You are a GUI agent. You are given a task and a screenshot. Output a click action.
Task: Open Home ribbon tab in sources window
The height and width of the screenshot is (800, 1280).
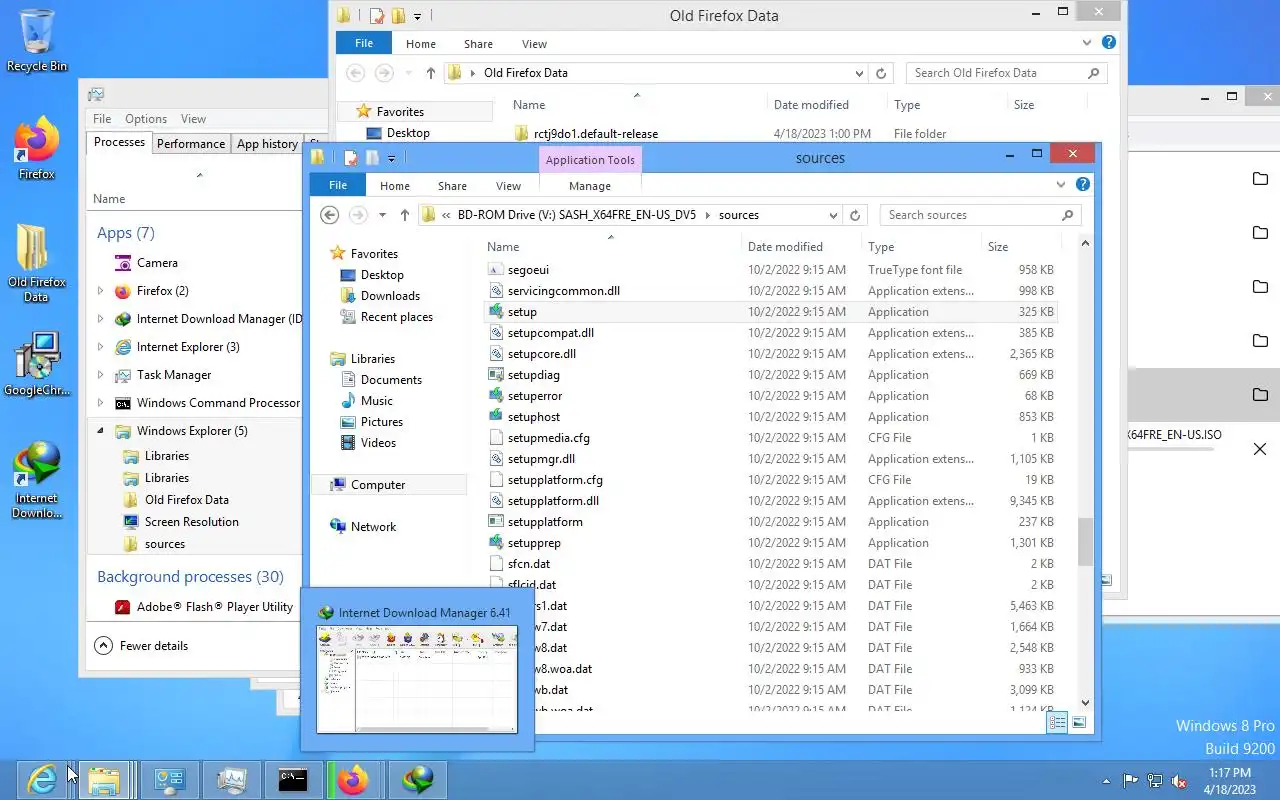click(395, 186)
